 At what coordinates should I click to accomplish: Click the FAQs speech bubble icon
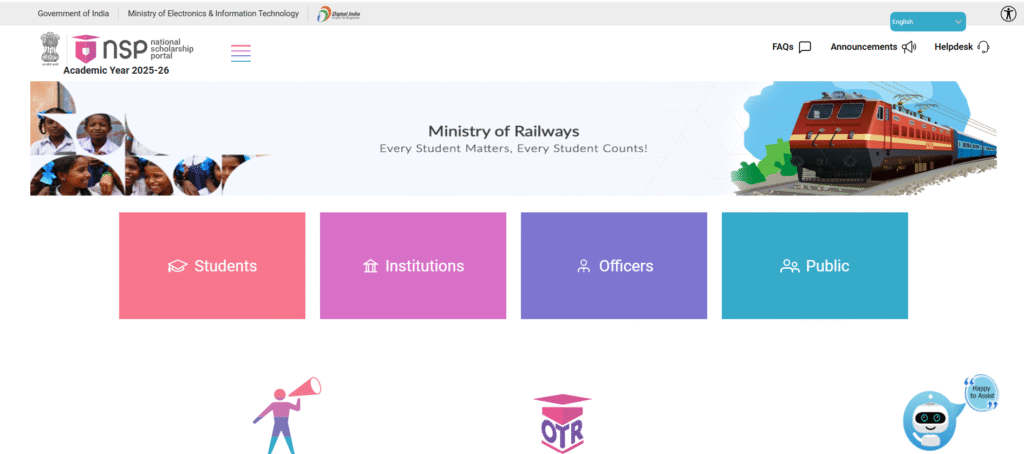pyautogui.click(x=805, y=47)
